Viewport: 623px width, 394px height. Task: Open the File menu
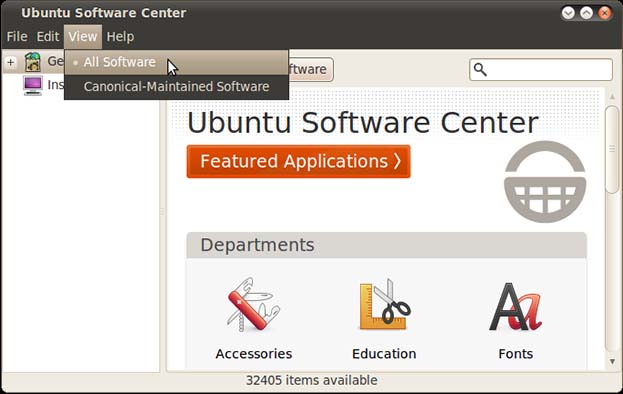(x=17, y=37)
